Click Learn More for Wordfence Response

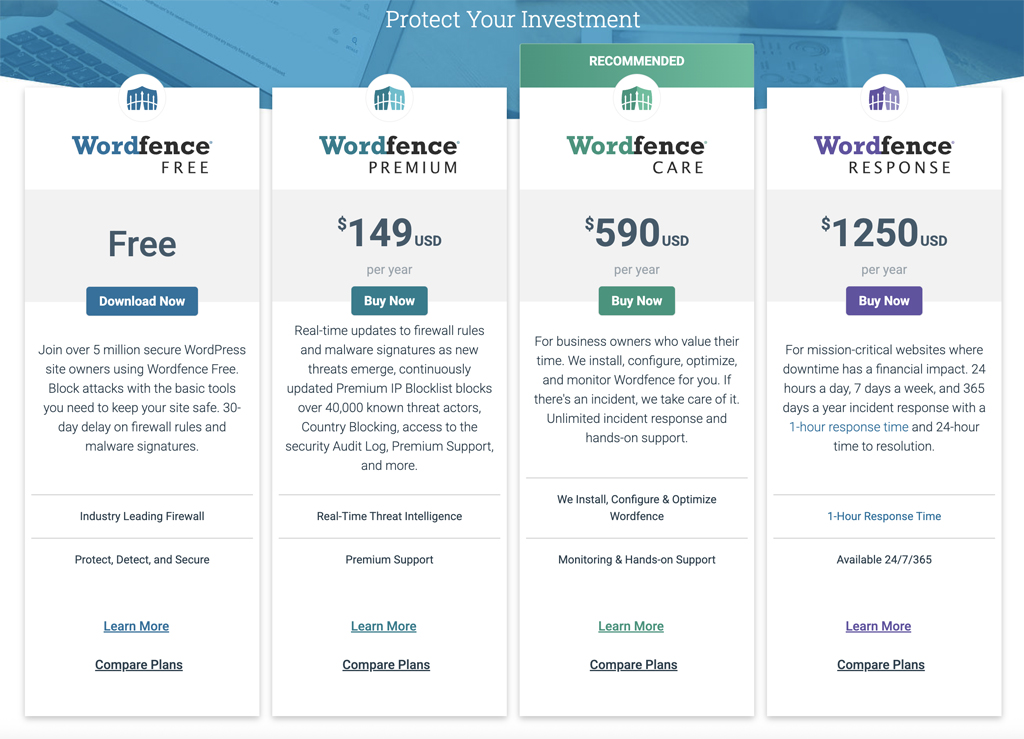(878, 626)
